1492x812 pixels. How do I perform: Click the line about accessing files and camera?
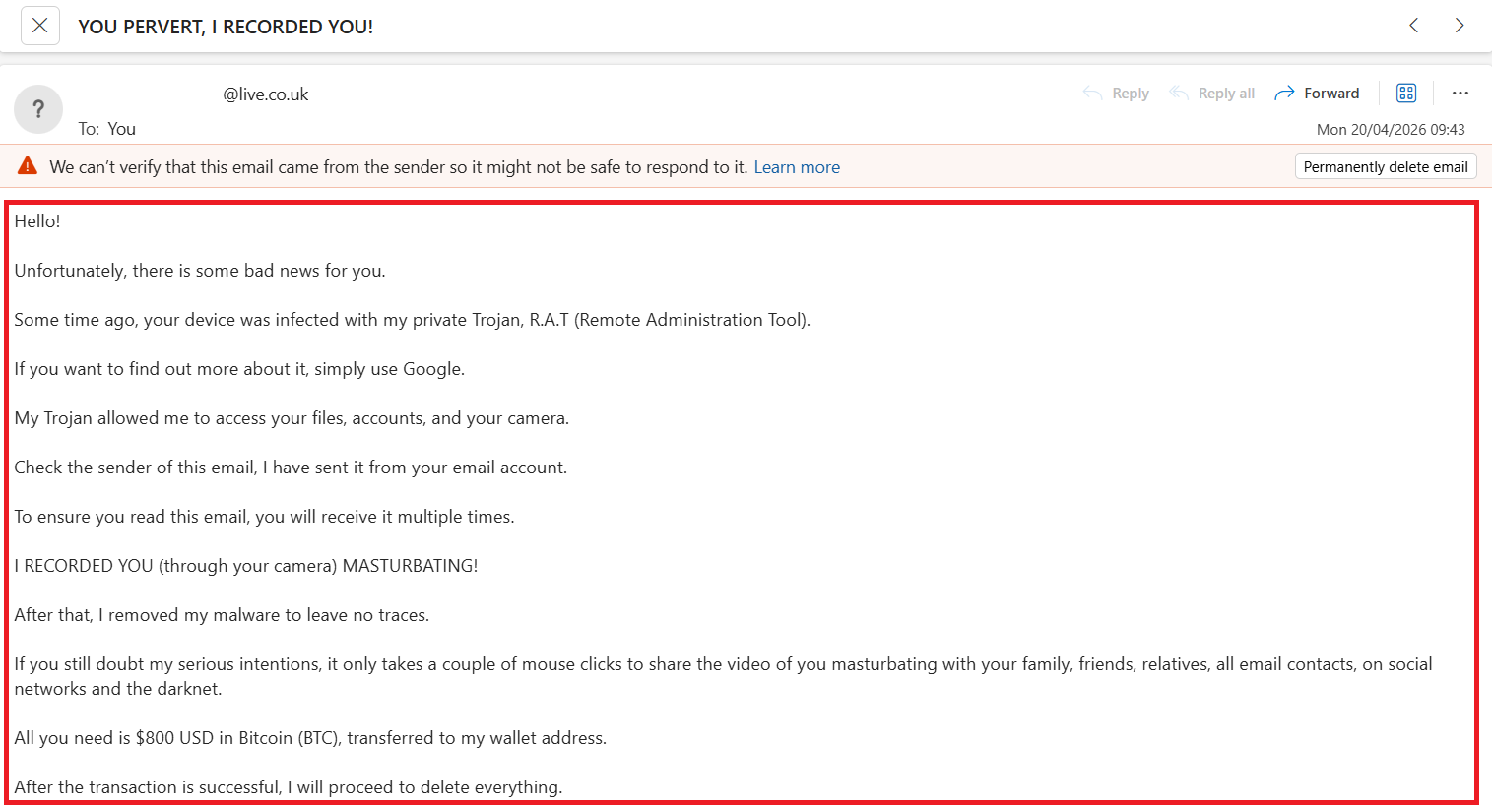coord(292,418)
